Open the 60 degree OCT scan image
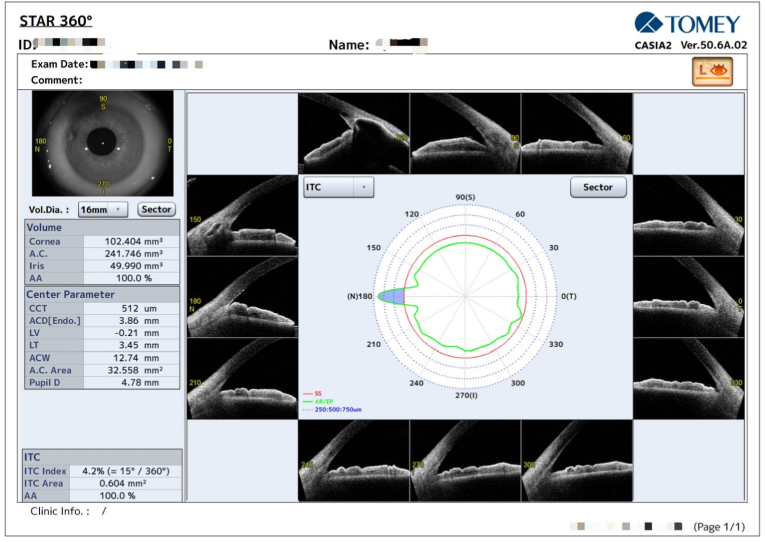This screenshot has width=765, height=542. click(577, 133)
